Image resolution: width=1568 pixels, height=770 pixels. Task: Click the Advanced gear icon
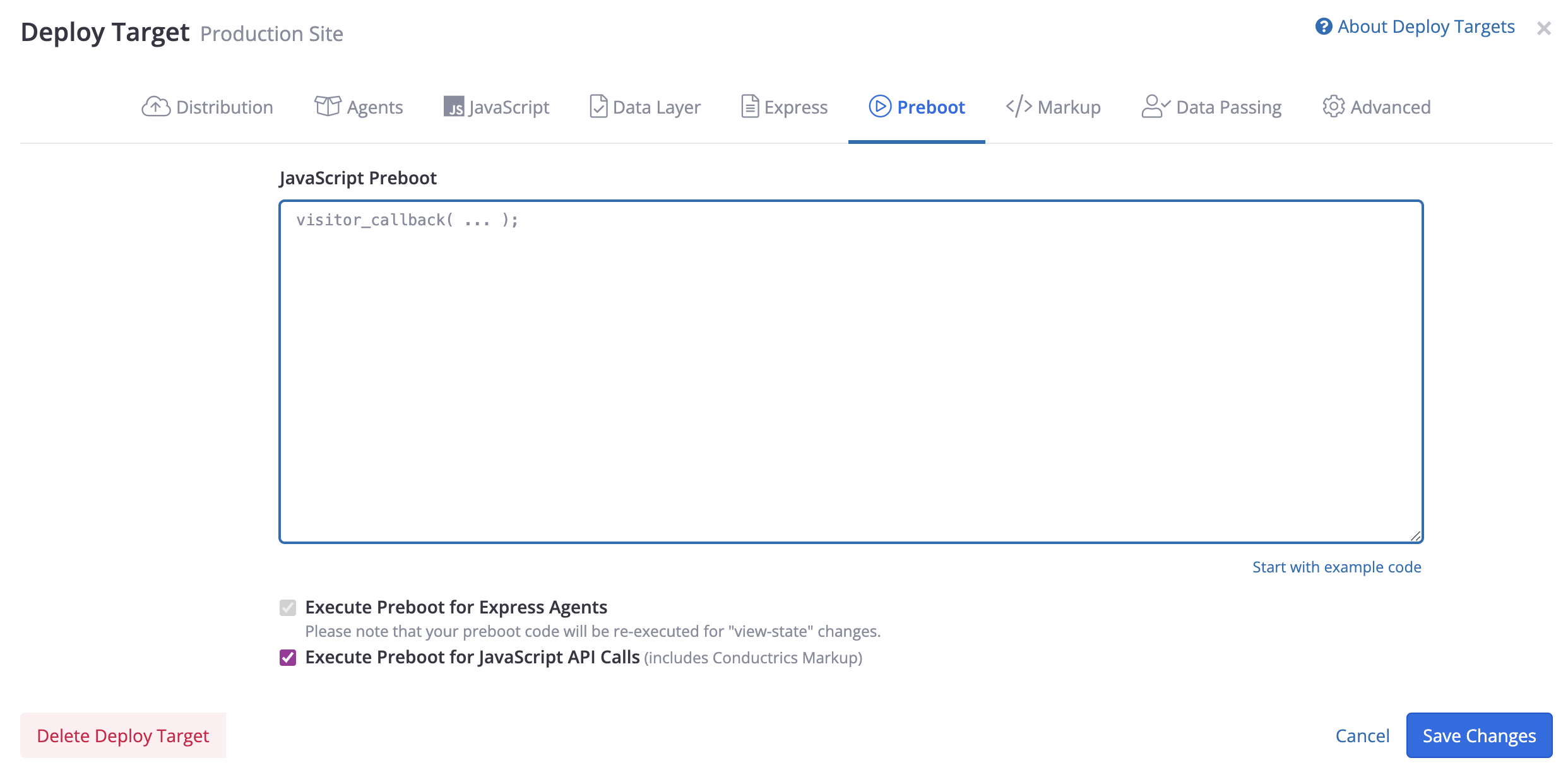tap(1334, 107)
